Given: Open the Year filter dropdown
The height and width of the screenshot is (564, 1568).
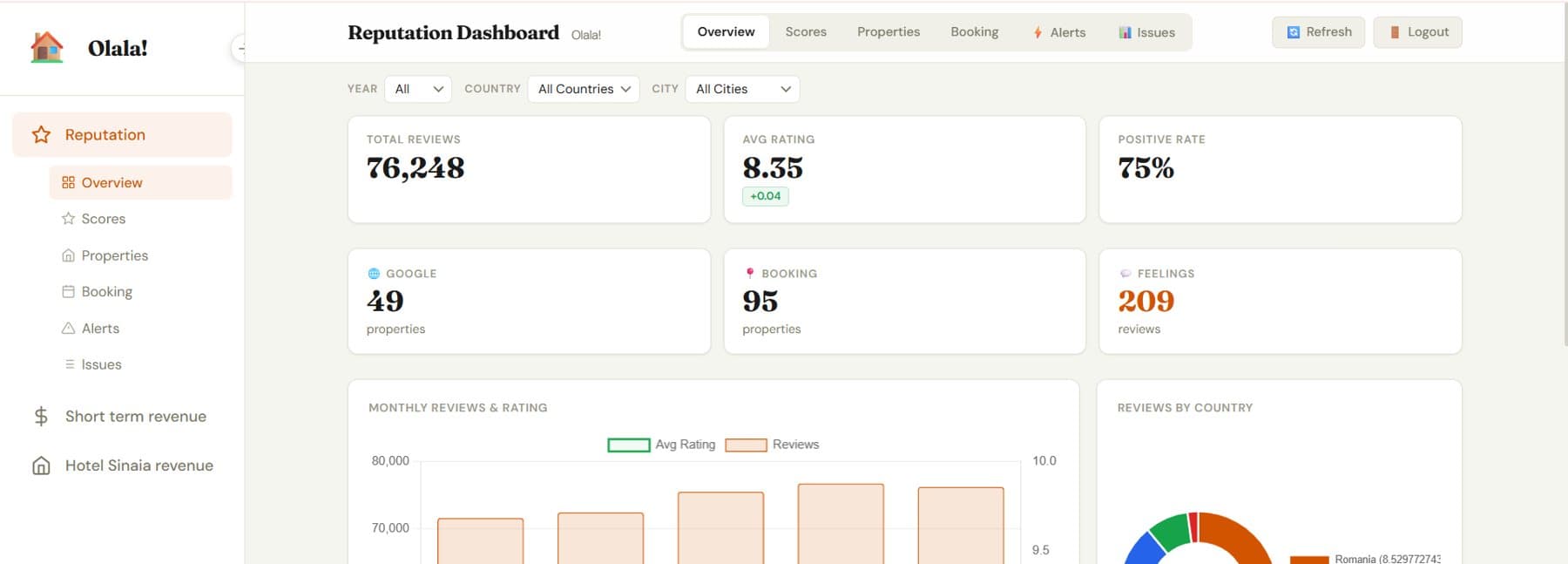Looking at the screenshot, I should pyautogui.click(x=418, y=89).
